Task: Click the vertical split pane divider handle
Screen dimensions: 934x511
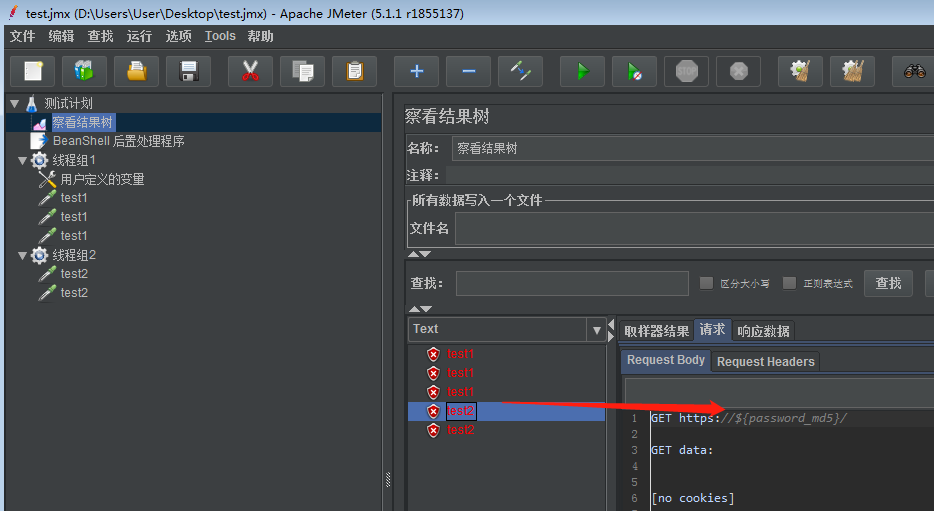Action: point(388,480)
